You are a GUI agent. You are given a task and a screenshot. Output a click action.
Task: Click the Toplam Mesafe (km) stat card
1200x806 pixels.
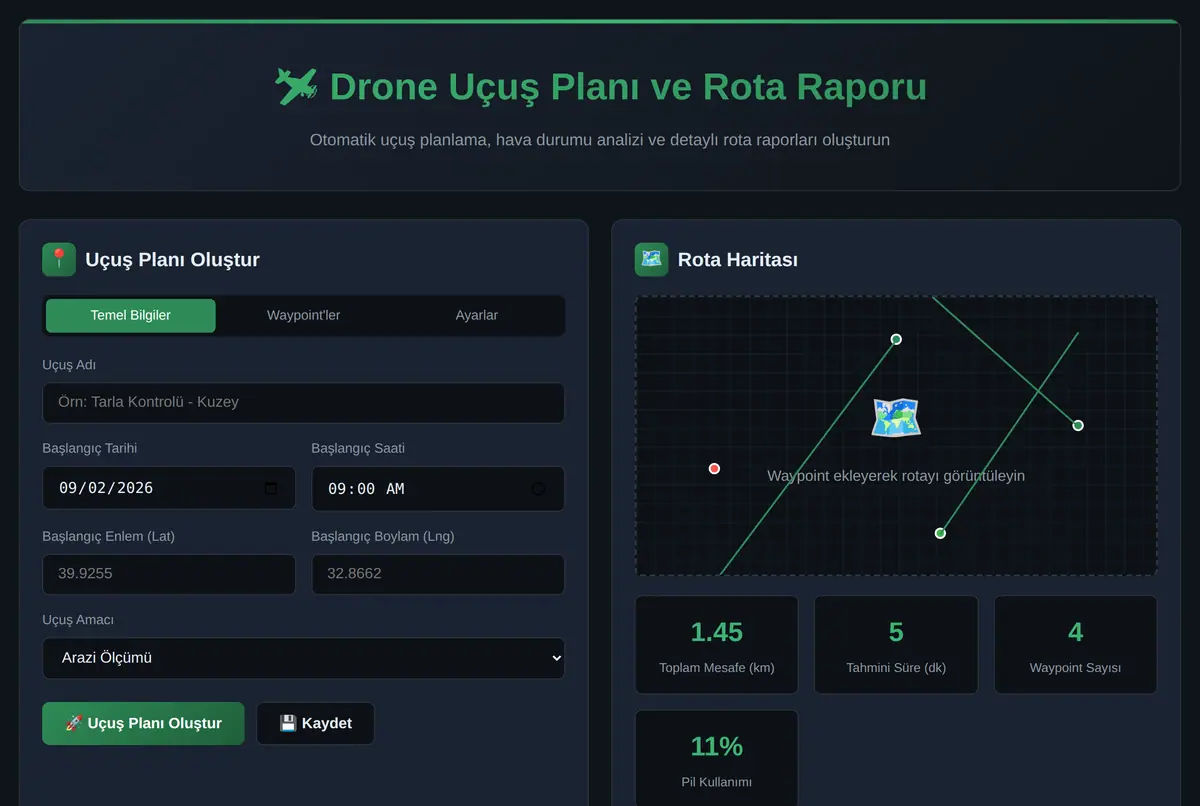pos(717,645)
